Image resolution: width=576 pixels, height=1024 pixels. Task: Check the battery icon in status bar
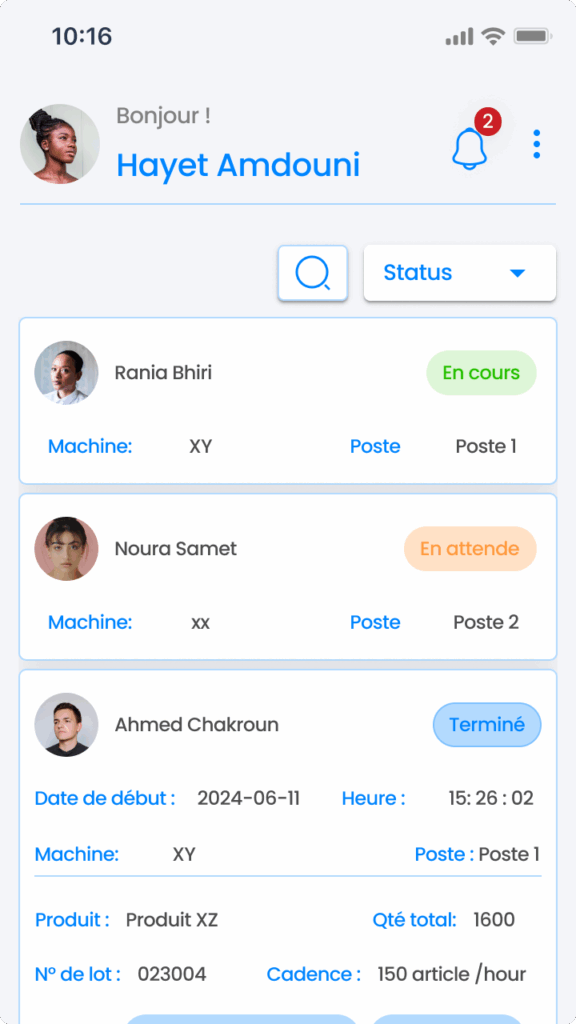tap(533, 36)
